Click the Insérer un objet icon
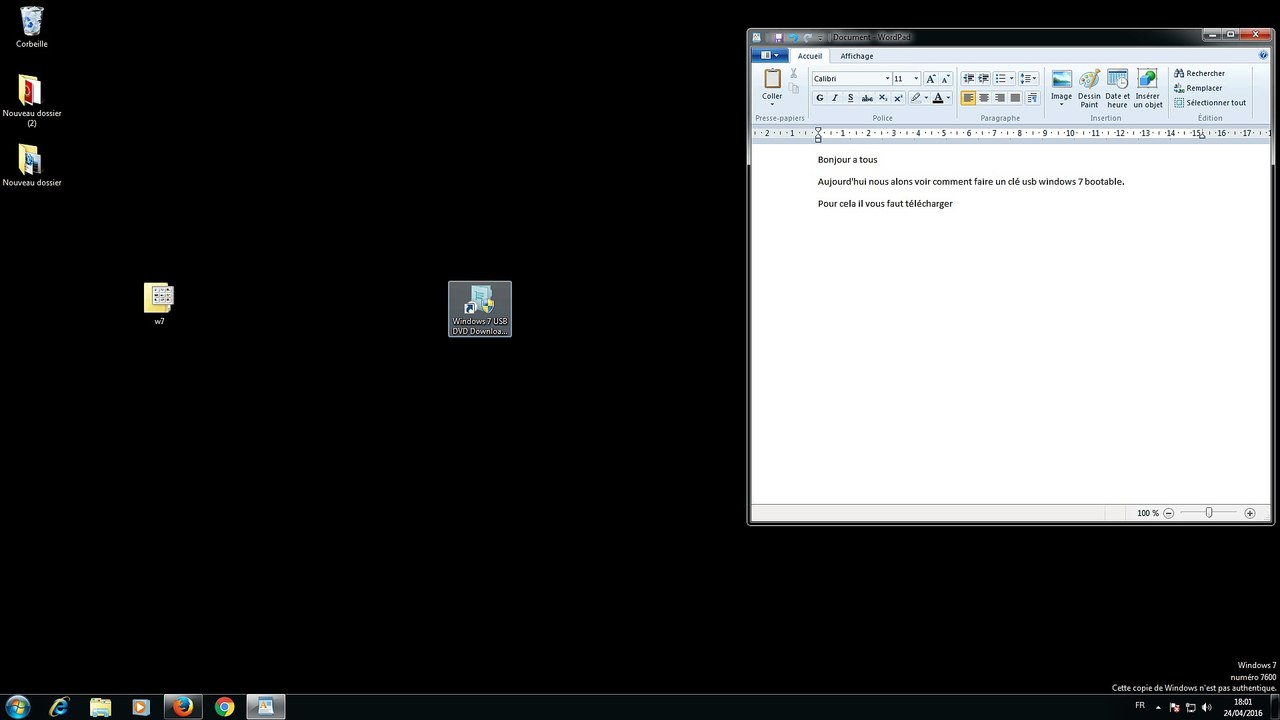Viewport: 1280px width, 720px height. (1147, 79)
